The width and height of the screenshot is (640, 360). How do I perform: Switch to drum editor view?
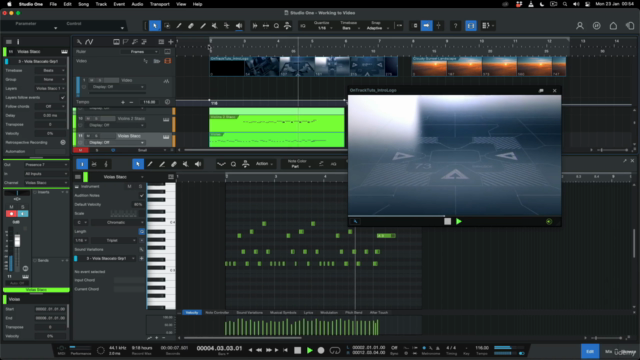(94, 164)
